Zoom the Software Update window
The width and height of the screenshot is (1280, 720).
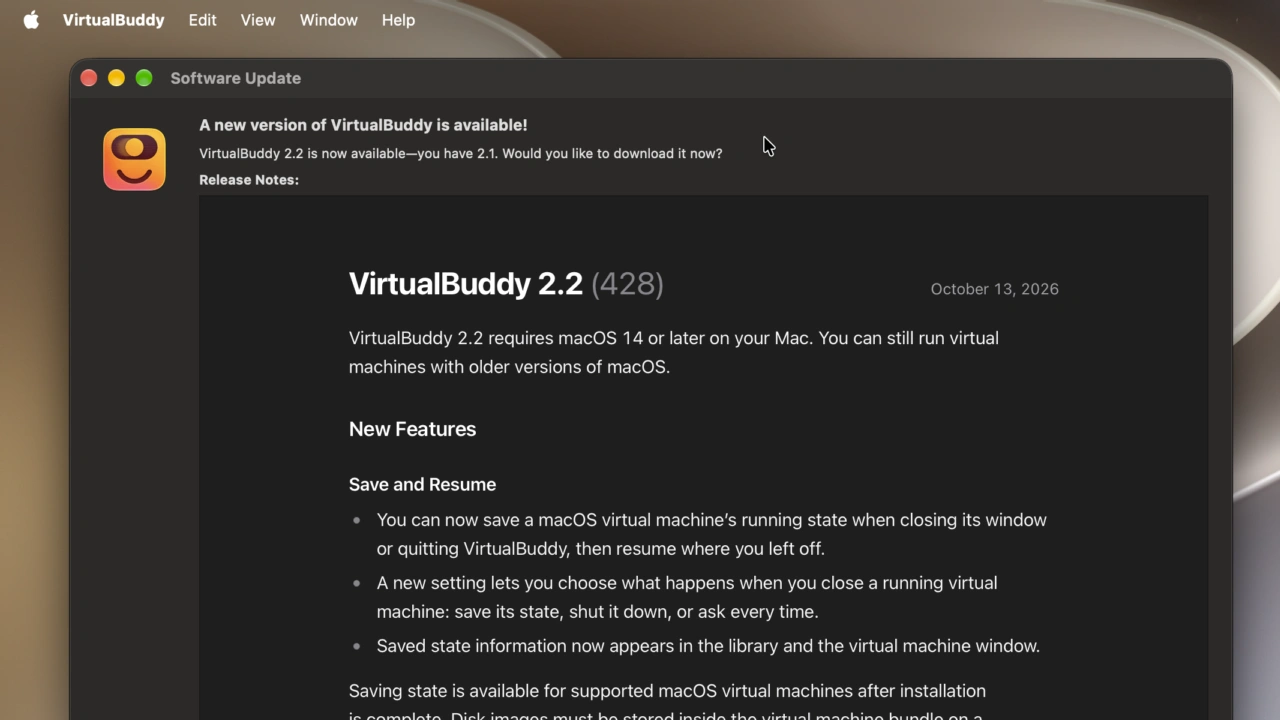[144, 78]
